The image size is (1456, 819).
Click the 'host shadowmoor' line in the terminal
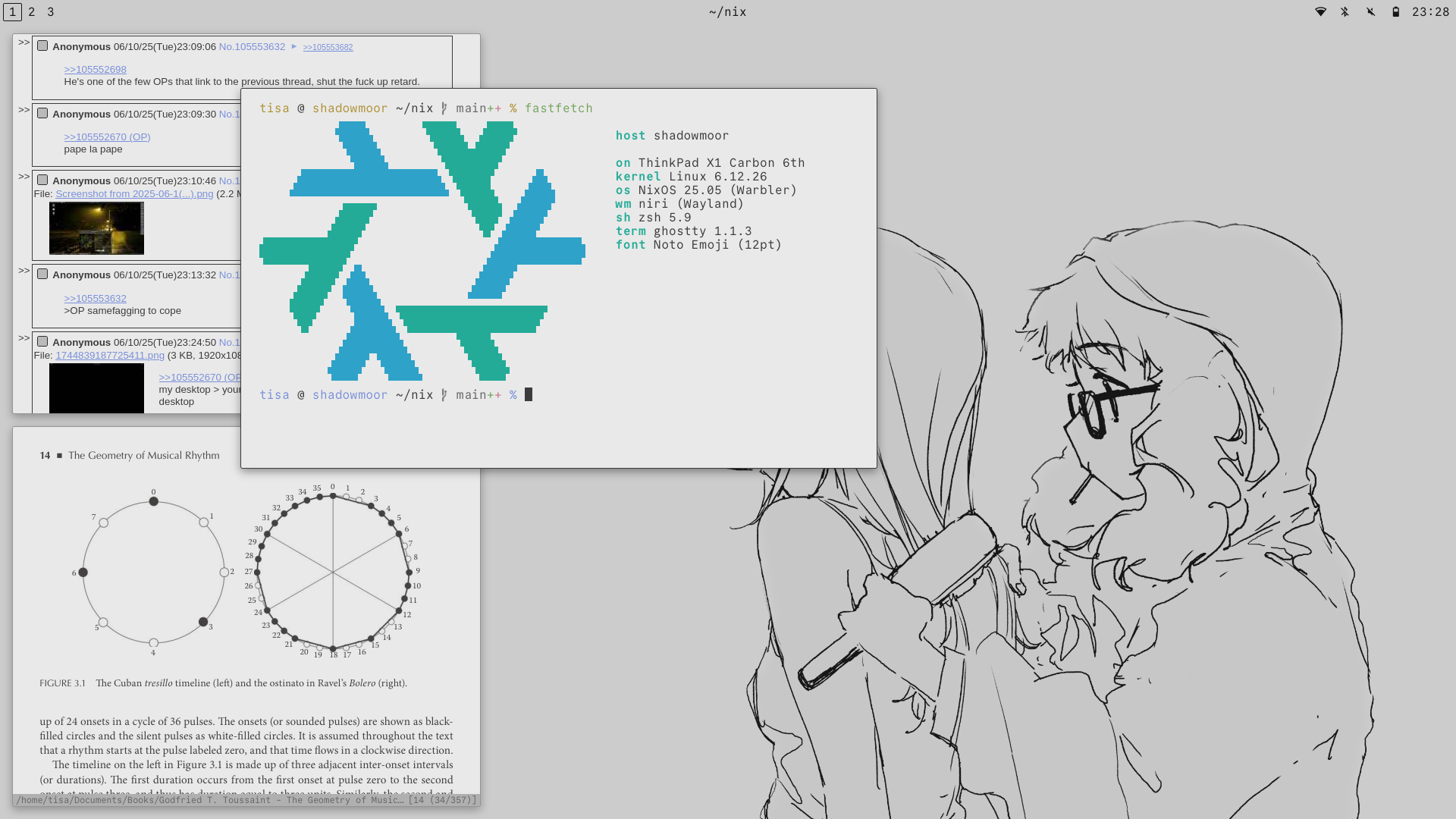tap(672, 136)
